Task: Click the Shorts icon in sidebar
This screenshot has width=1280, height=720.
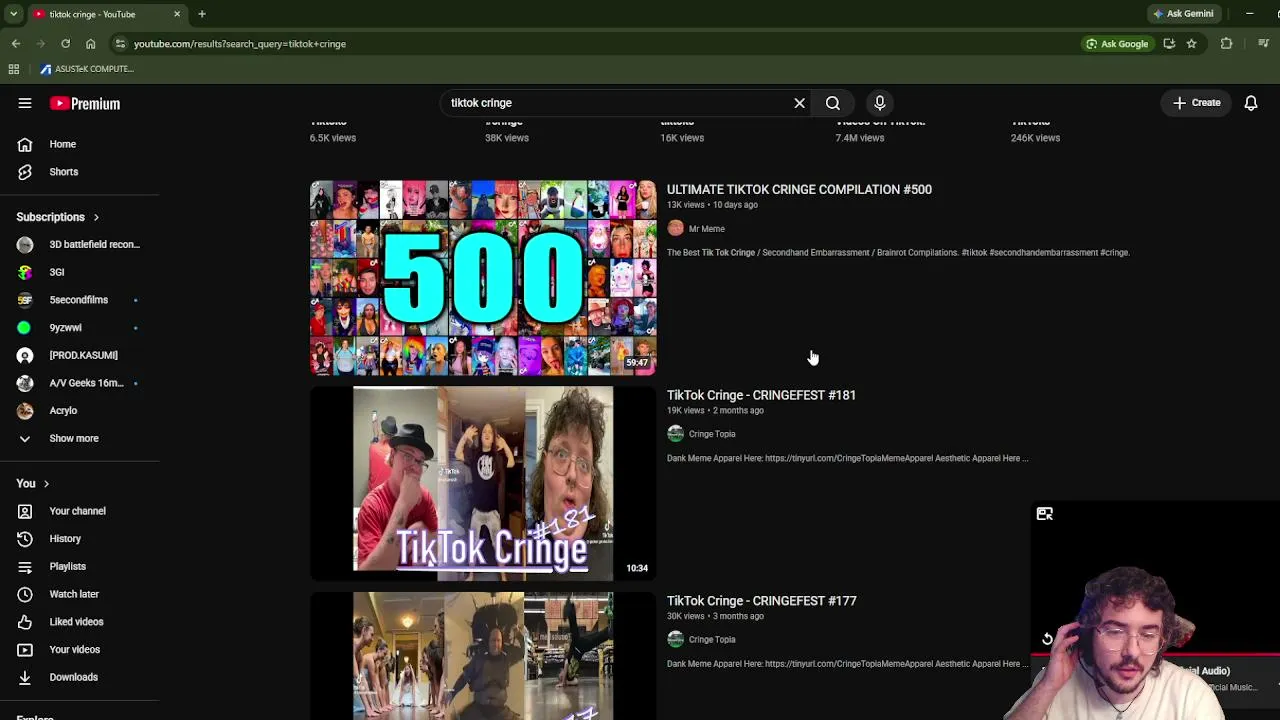Action: tap(25, 172)
